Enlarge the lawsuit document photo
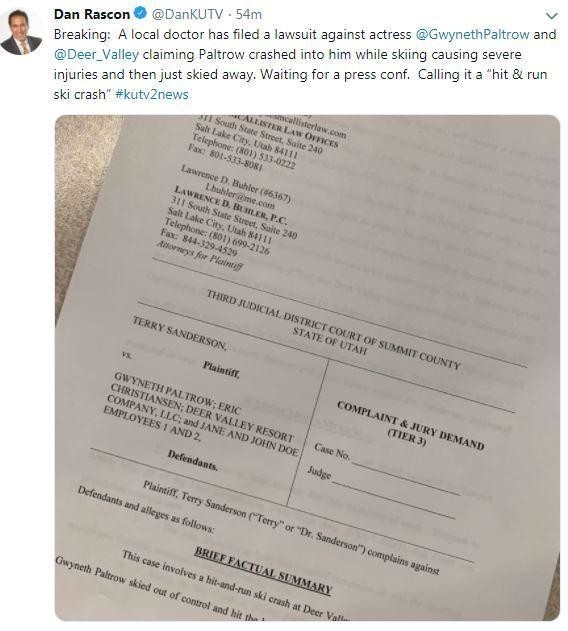 tap(307, 368)
